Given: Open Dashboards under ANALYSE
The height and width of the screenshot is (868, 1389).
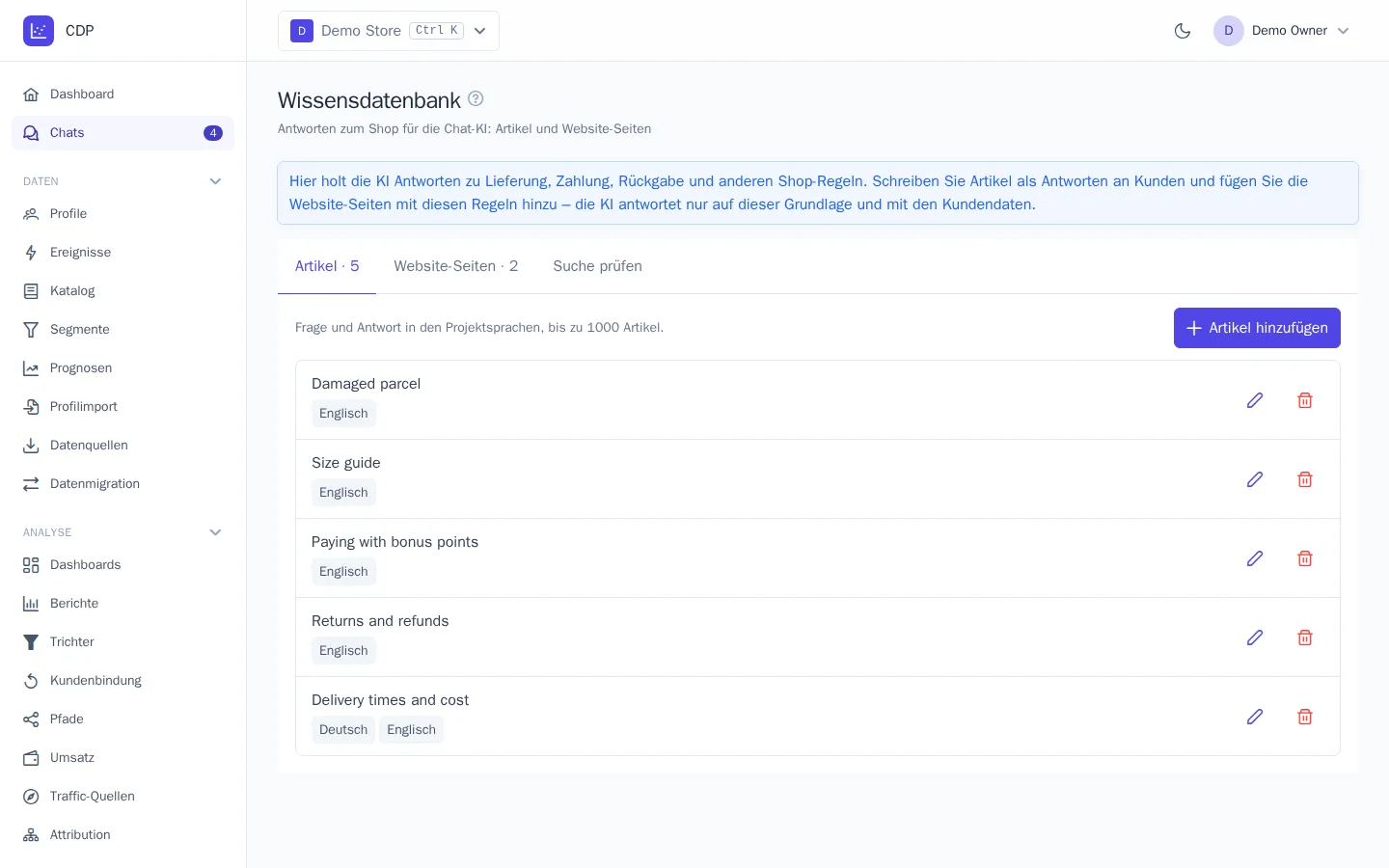Looking at the screenshot, I should (x=123, y=565).
